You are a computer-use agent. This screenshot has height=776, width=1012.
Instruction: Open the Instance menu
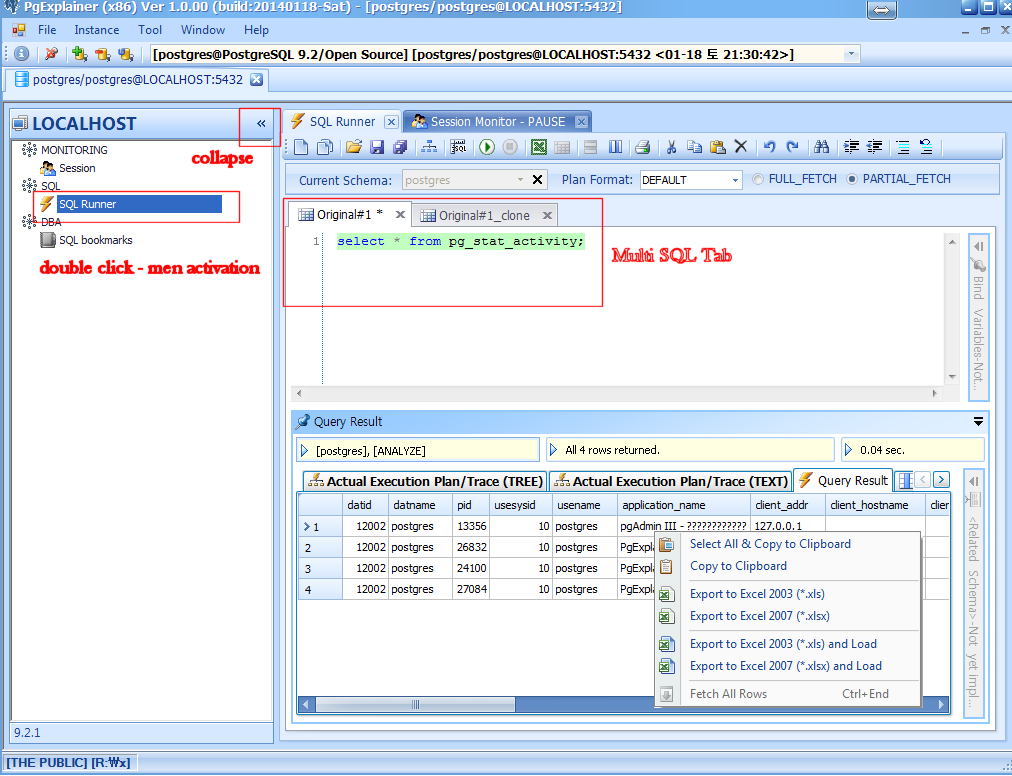pyautogui.click(x=97, y=30)
